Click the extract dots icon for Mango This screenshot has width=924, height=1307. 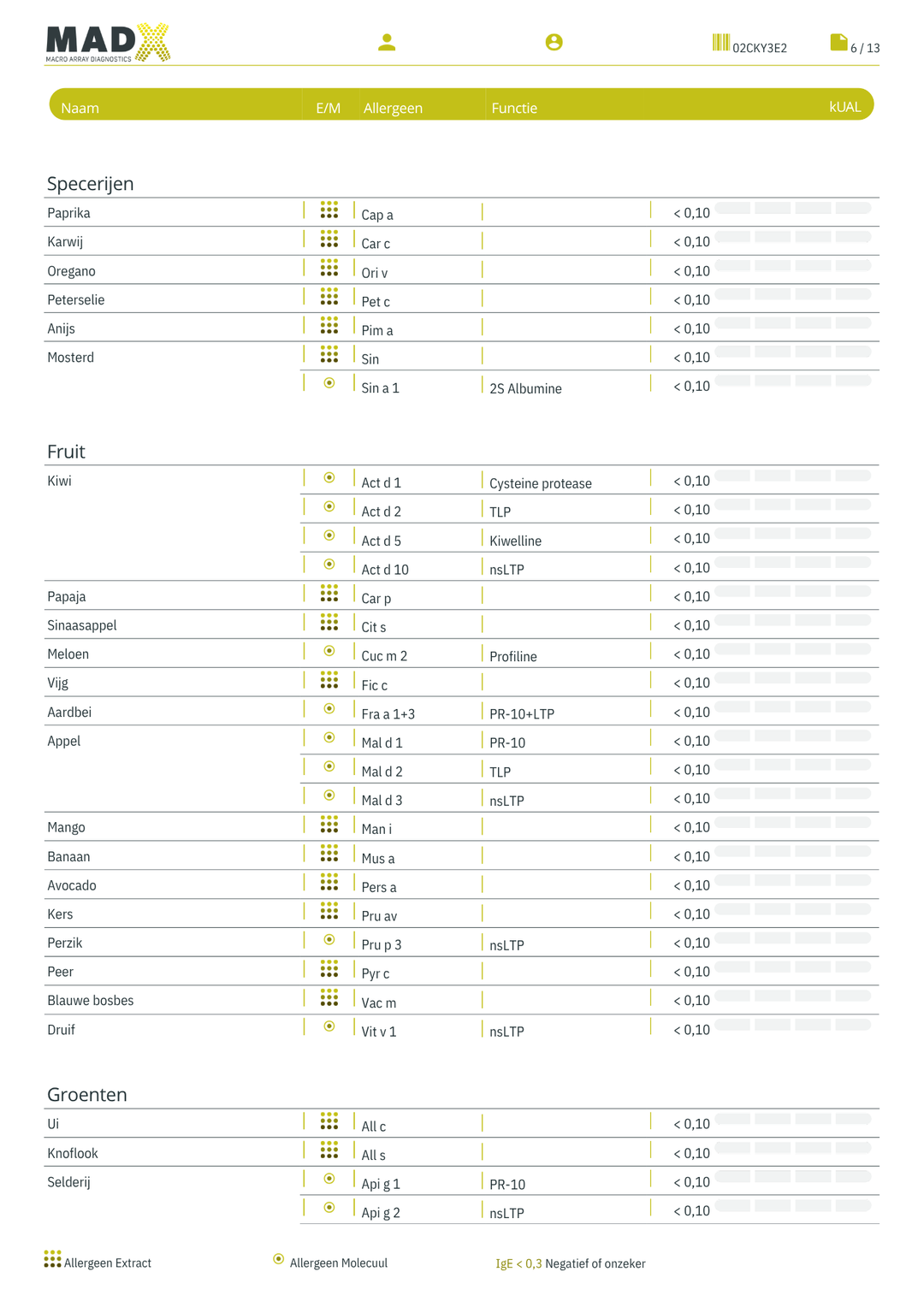[329, 825]
